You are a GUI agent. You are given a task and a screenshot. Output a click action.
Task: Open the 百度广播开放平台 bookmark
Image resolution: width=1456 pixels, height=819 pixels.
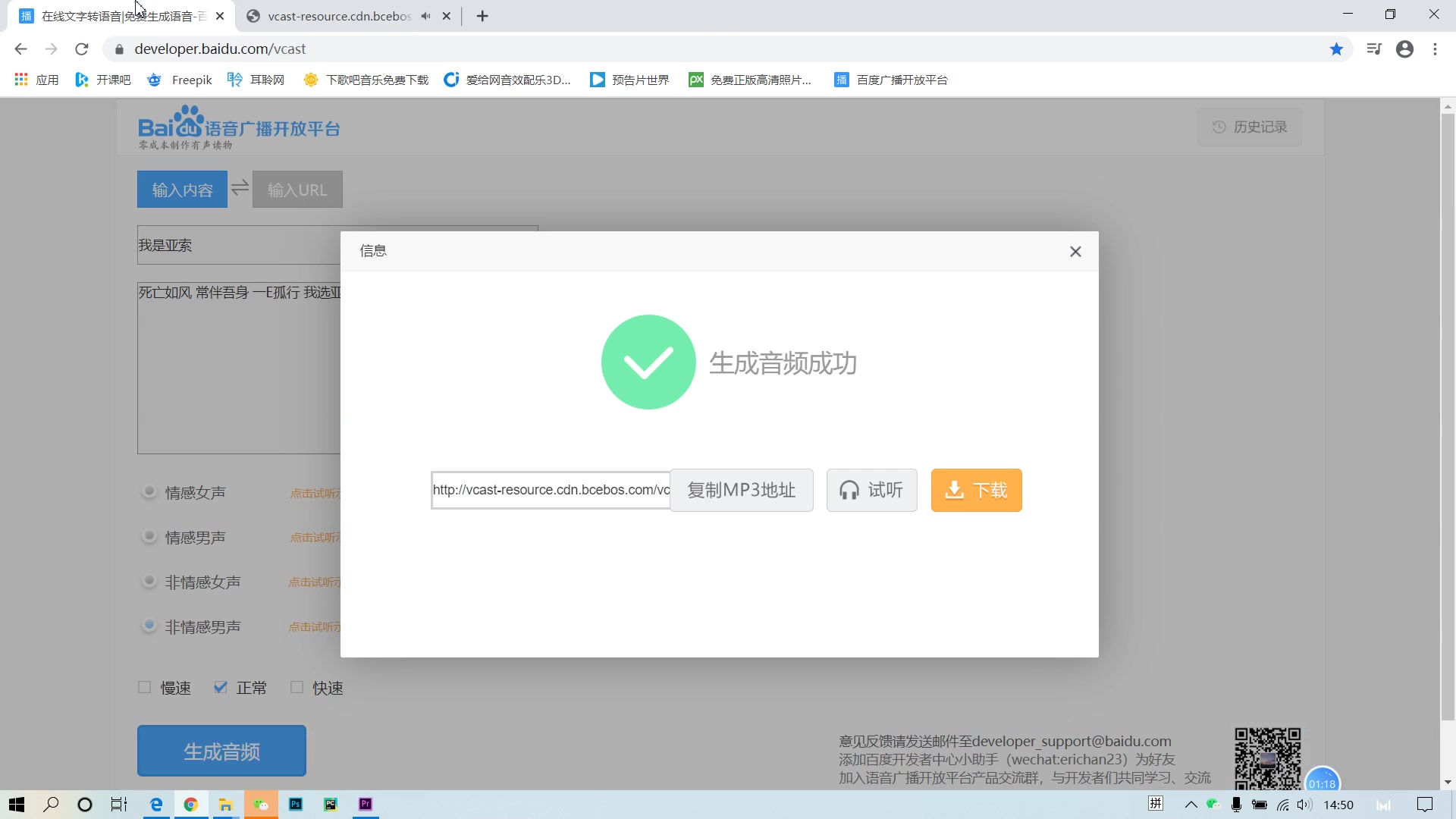coord(891,80)
